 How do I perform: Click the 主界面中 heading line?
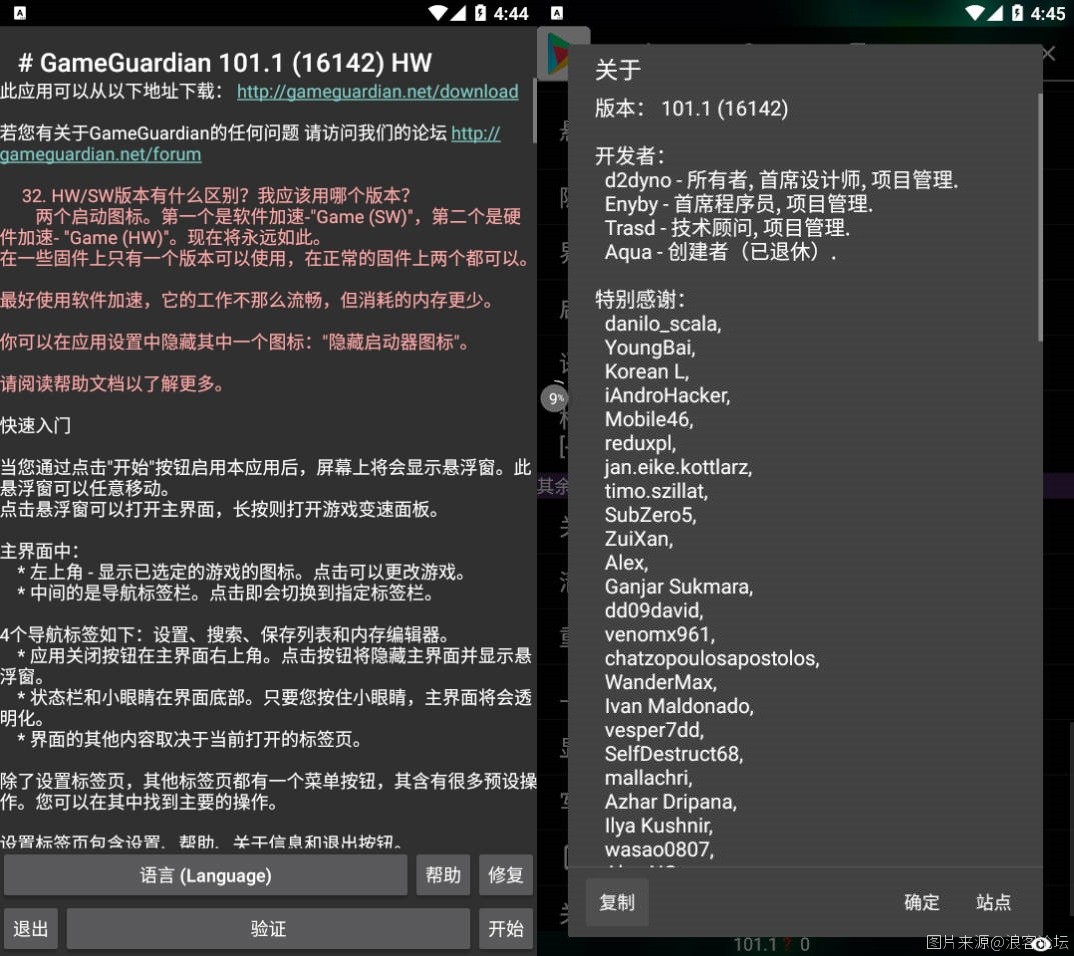pyautogui.click(x=40, y=551)
